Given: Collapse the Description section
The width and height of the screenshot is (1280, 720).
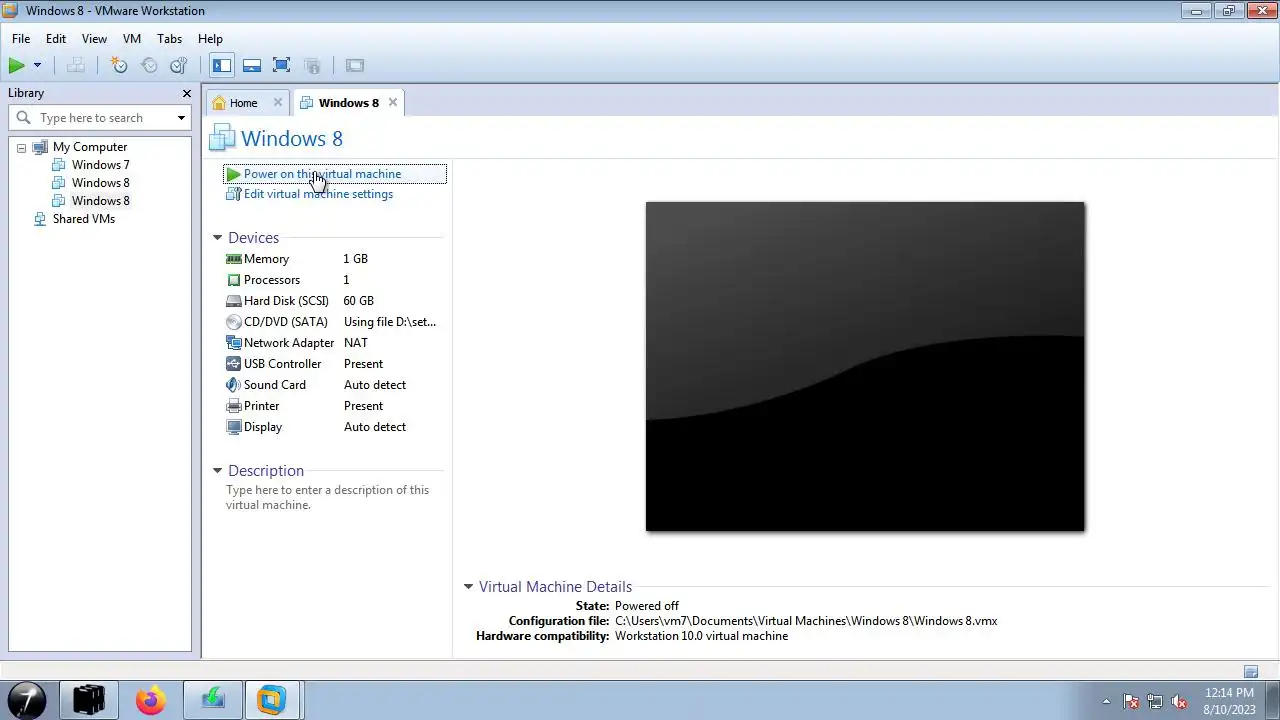Looking at the screenshot, I should [x=217, y=471].
